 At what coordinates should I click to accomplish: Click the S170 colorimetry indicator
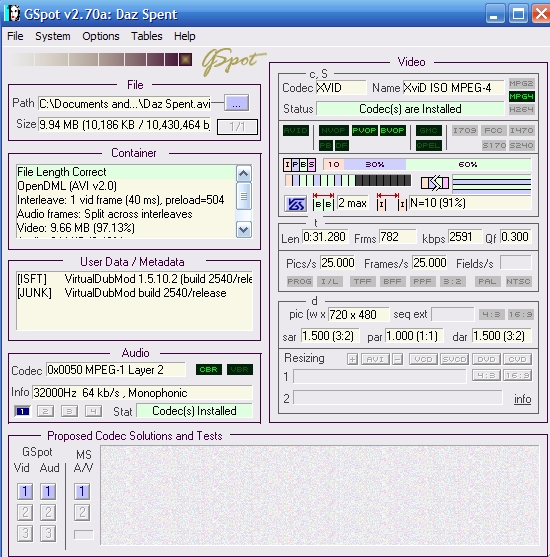tap(494, 145)
